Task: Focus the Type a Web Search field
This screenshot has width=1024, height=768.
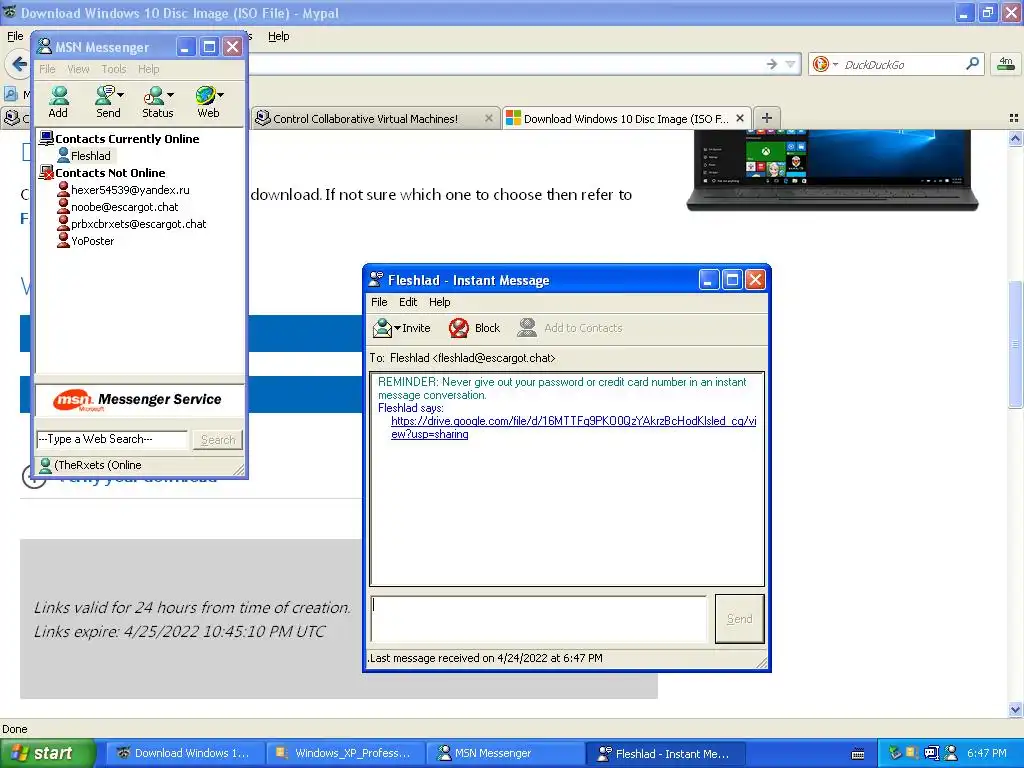Action: coord(112,440)
